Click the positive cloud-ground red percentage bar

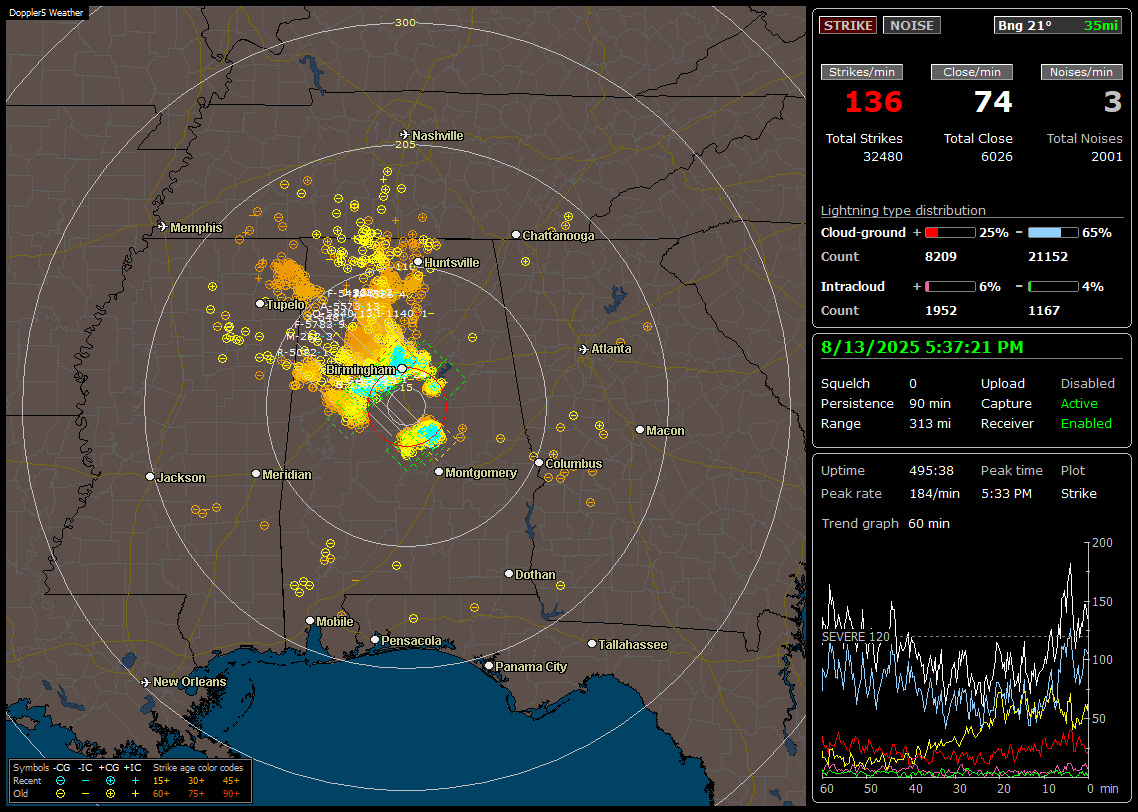point(950,232)
